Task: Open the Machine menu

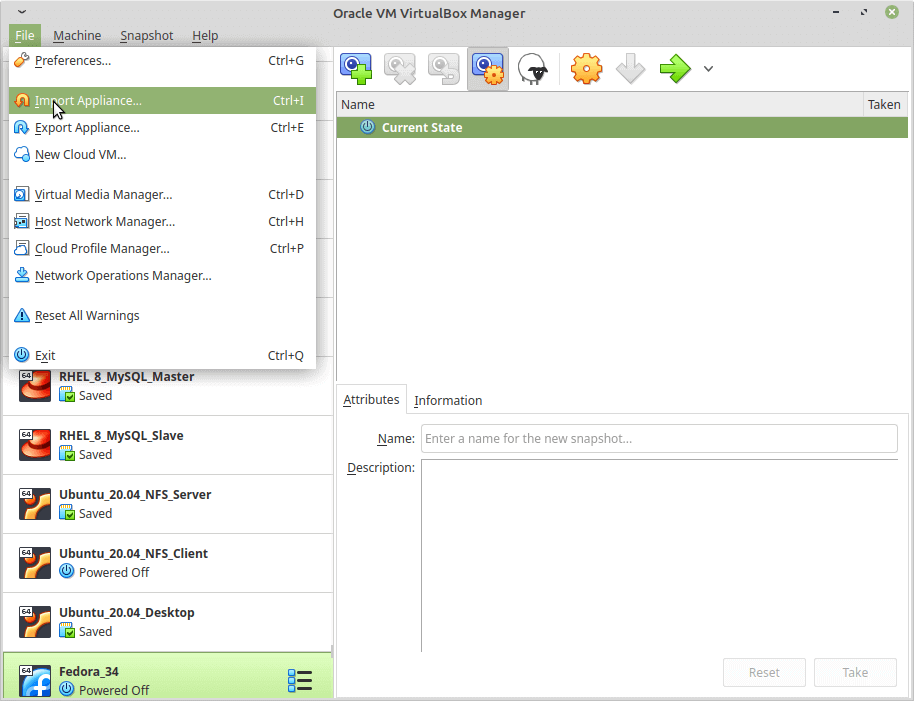Action: pyautogui.click(x=77, y=36)
